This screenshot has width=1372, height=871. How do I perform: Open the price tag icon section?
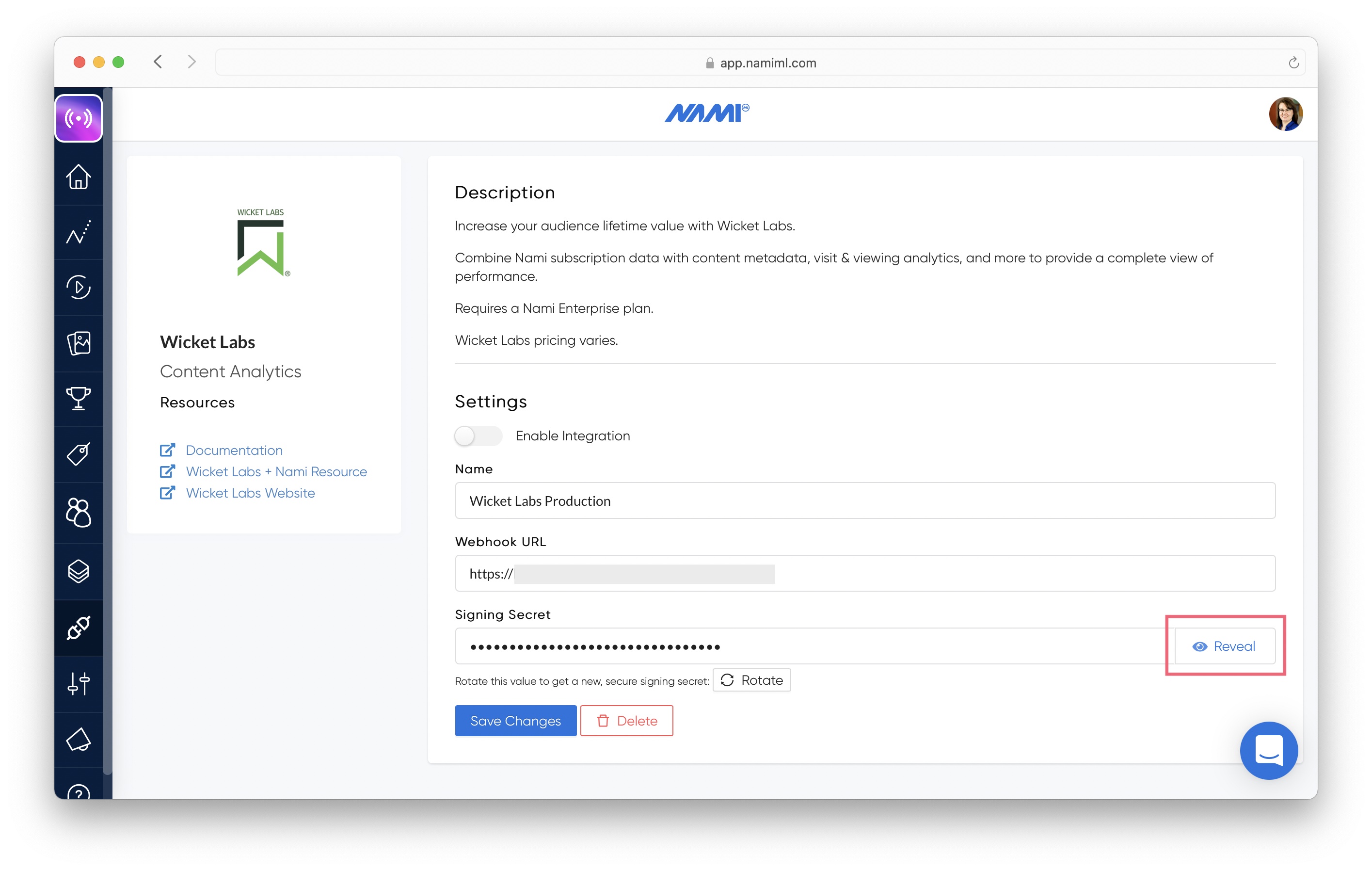click(x=78, y=454)
